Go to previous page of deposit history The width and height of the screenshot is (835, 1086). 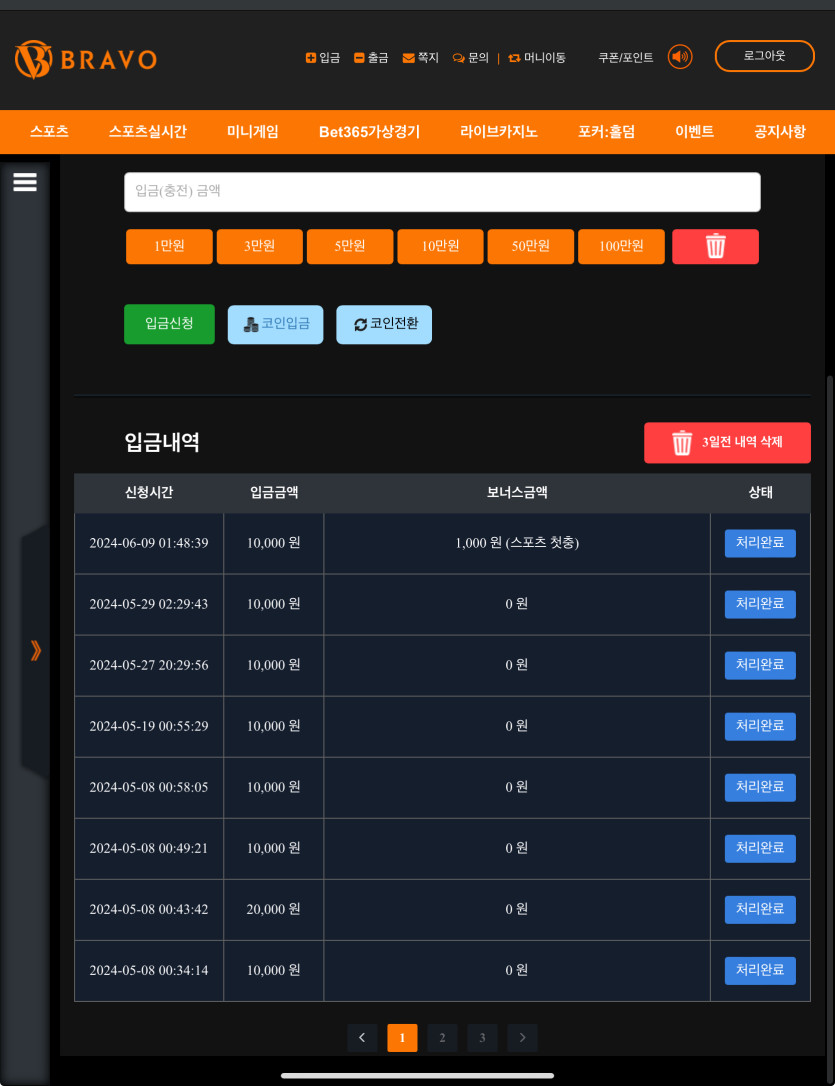[x=362, y=1038]
